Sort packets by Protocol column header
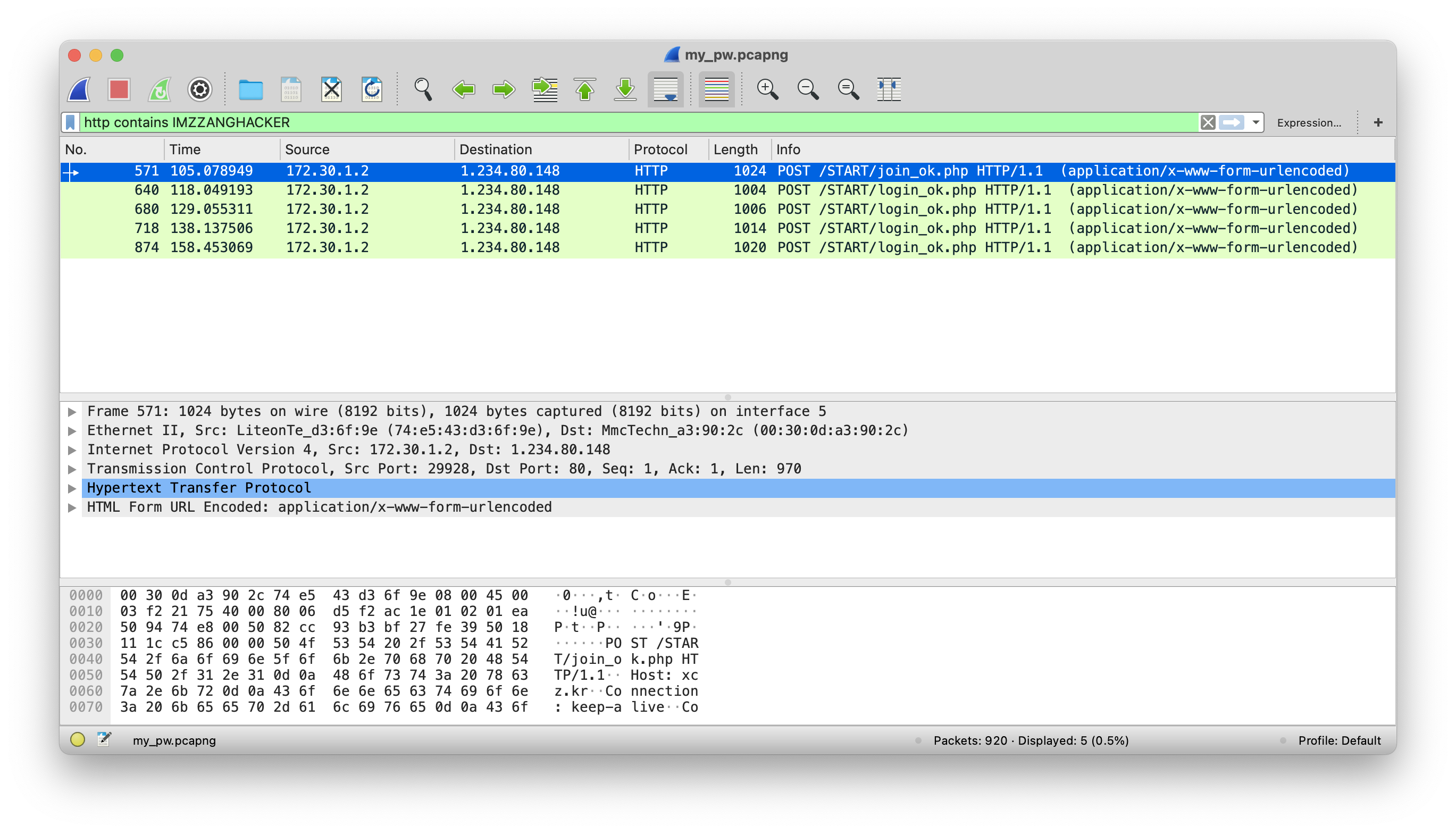Viewport: 1456px width, 833px height. [660, 149]
